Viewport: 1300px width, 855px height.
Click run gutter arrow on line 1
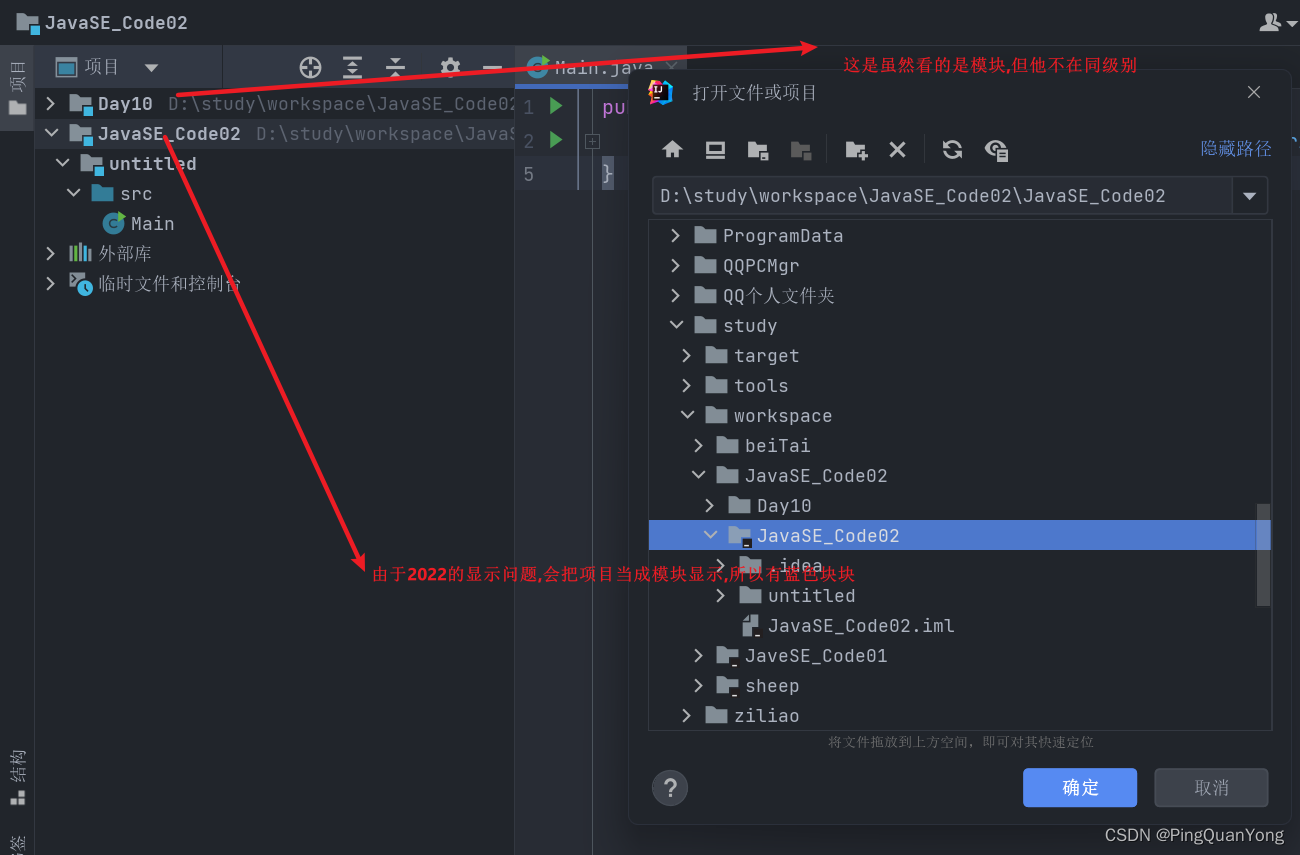[556, 106]
